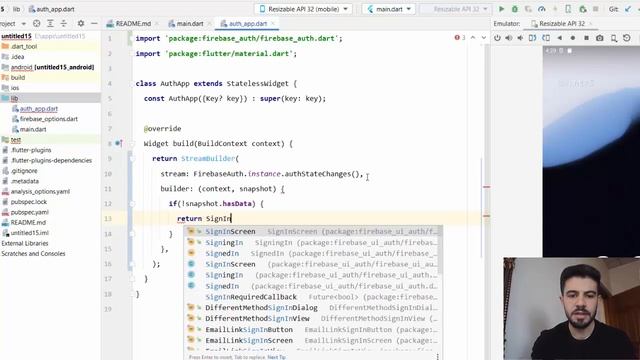Run the app with the green play icon

tap(502, 9)
